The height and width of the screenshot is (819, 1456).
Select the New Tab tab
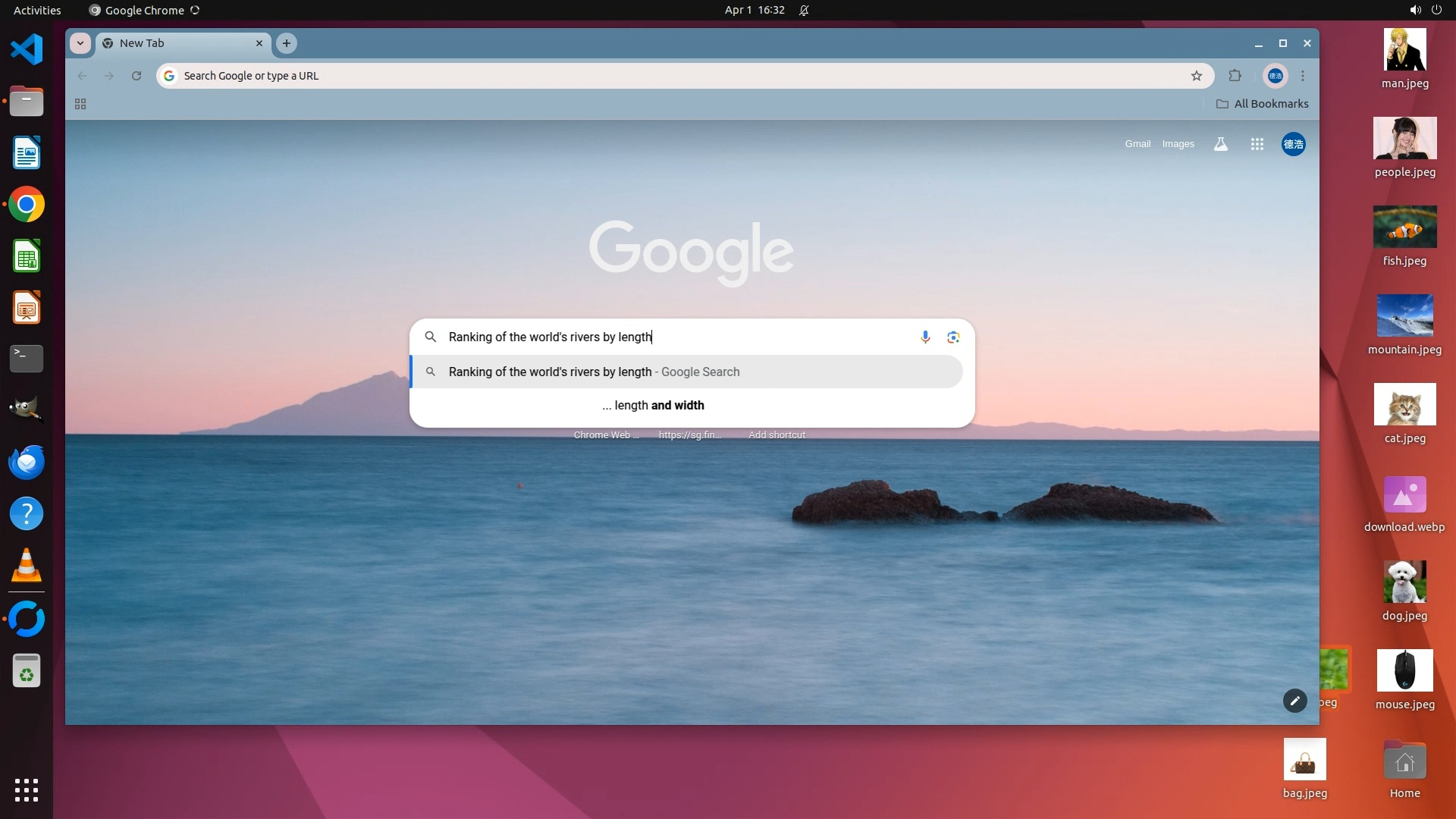pyautogui.click(x=174, y=43)
